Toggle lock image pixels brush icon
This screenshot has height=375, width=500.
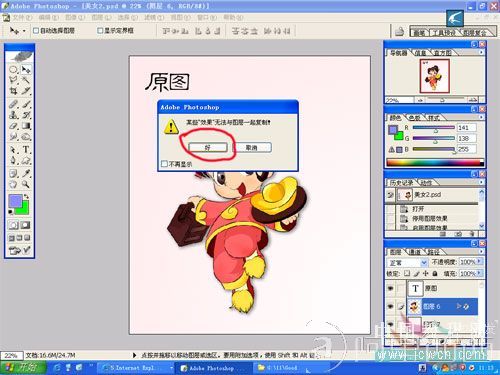coord(416,273)
